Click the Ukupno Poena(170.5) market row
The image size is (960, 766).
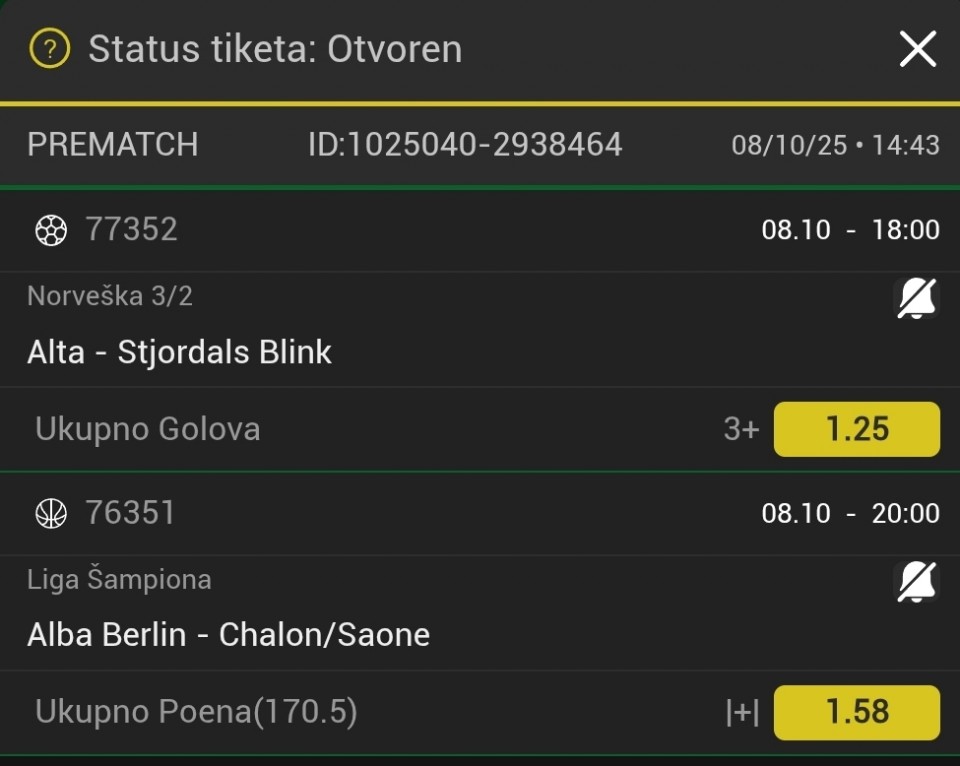tap(196, 712)
